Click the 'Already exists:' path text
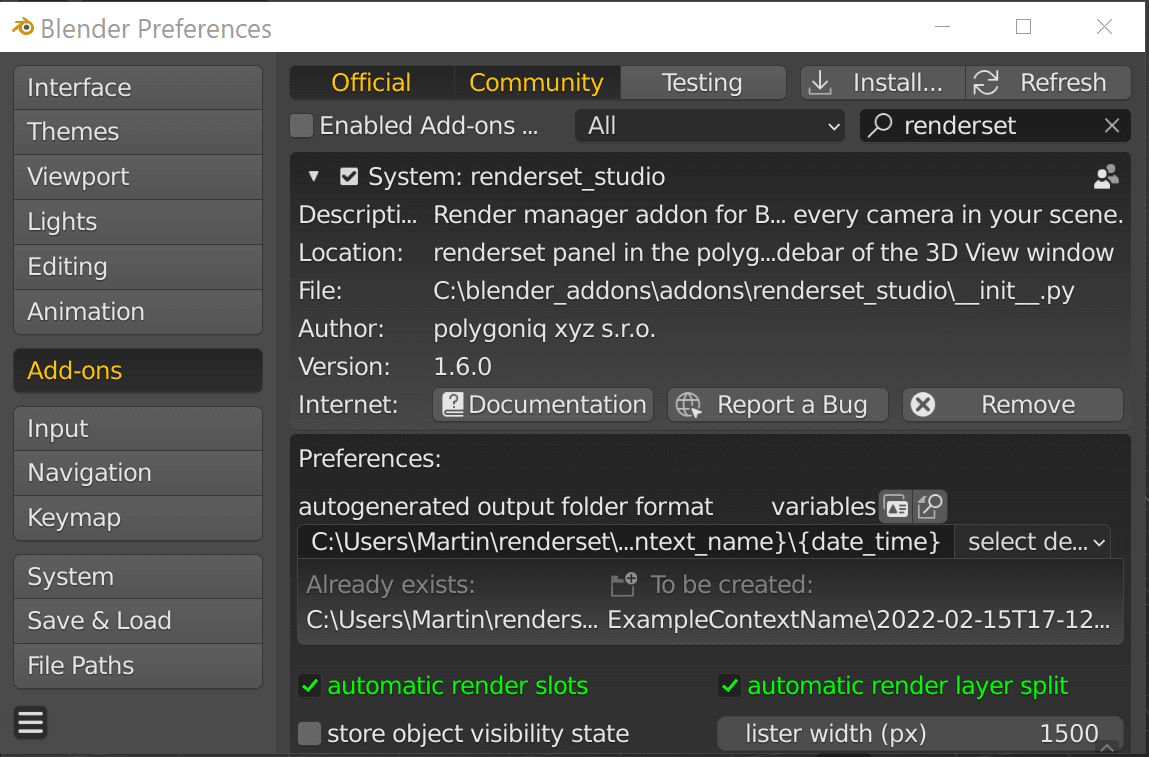 tap(451, 620)
